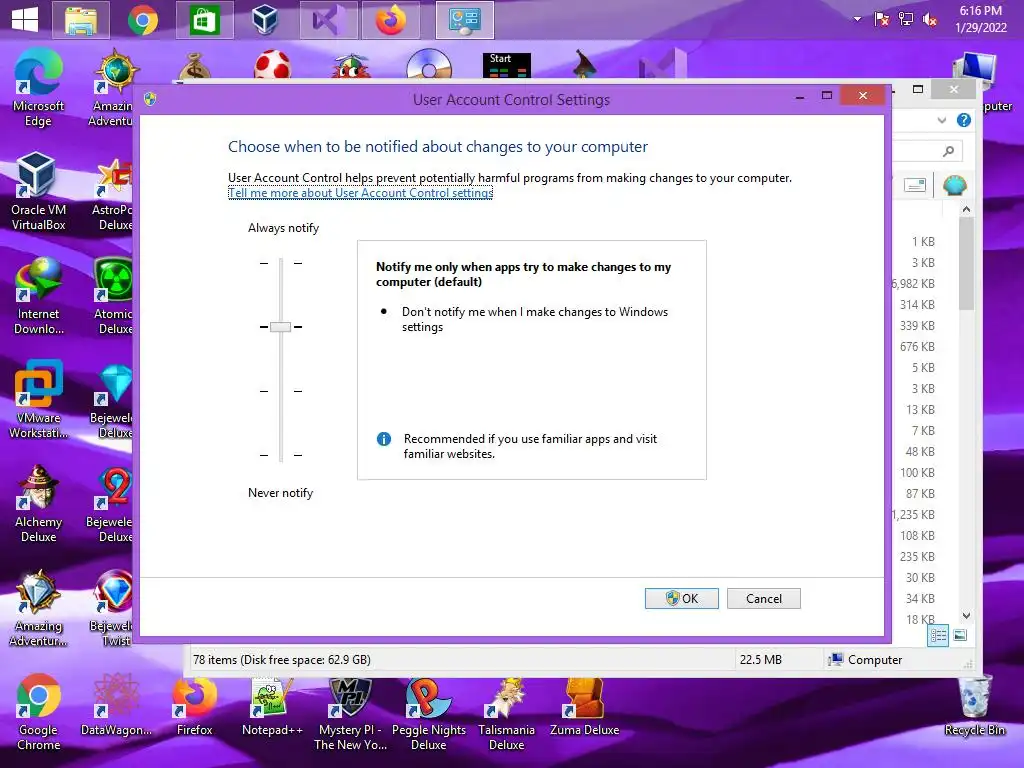Confirm UAC settings with OK button

pyautogui.click(x=681, y=598)
